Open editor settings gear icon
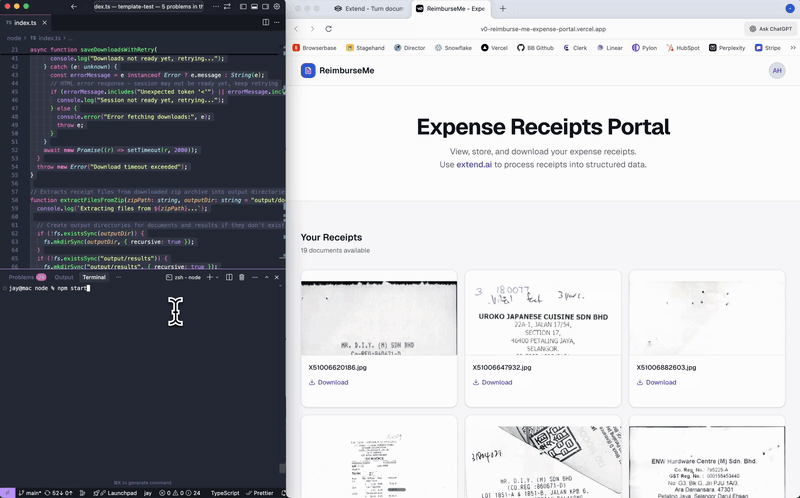The width and height of the screenshot is (800, 498). [277, 7]
